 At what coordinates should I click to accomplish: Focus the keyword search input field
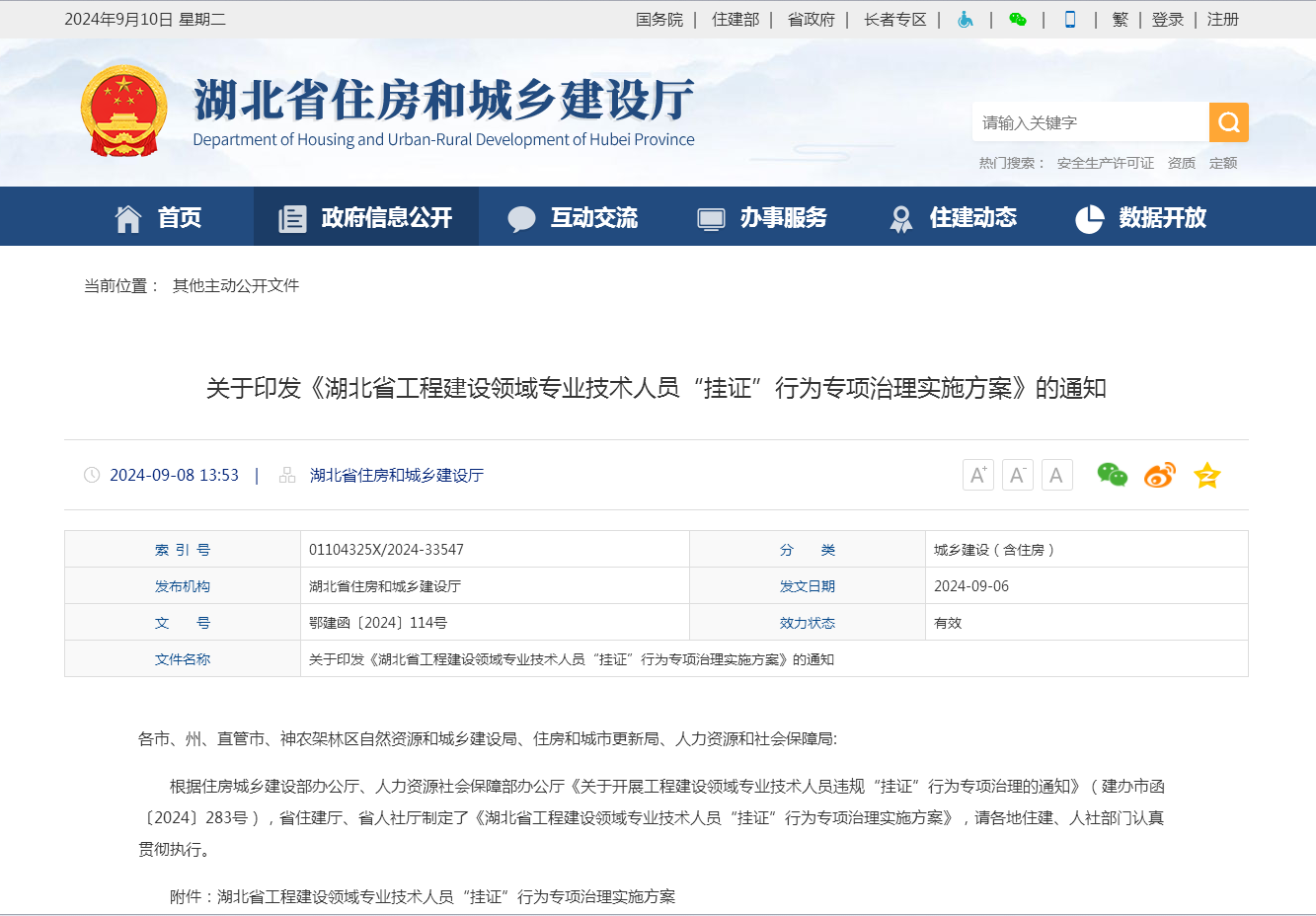pyautogui.click(x=1090, y=122)
